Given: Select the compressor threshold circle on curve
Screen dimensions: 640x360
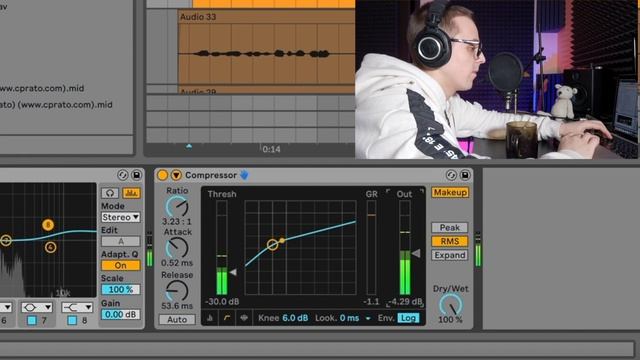Looking at the screenshot, I should coord(273,244).
